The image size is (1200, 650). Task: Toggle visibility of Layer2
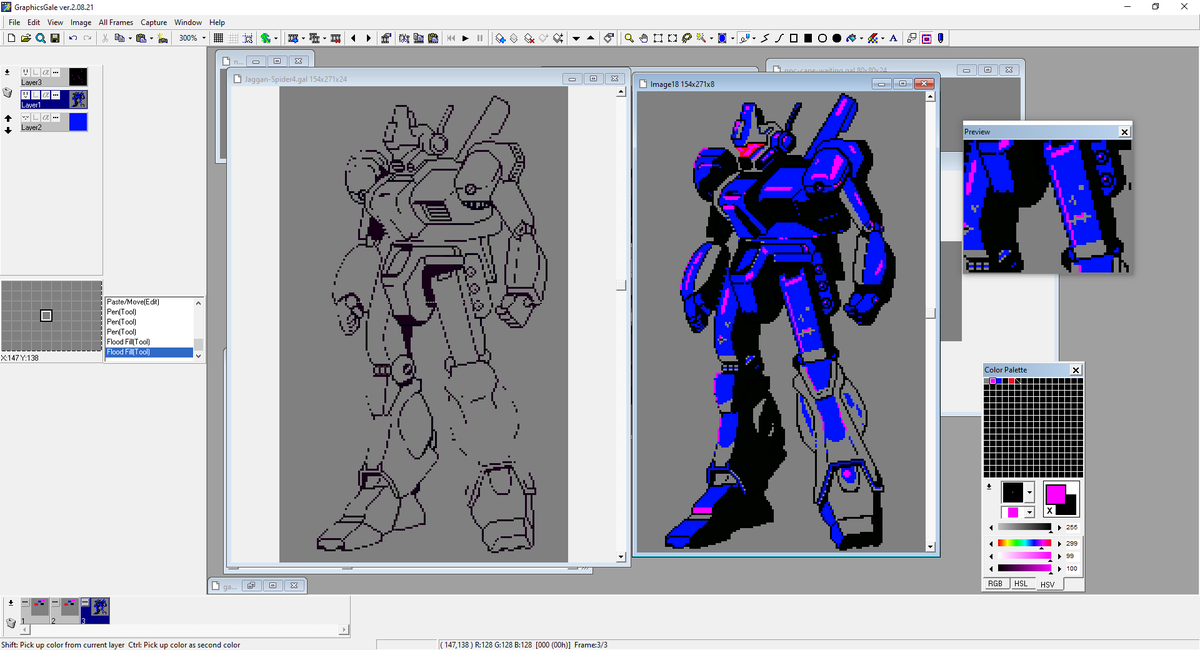(x=26, y=117)
